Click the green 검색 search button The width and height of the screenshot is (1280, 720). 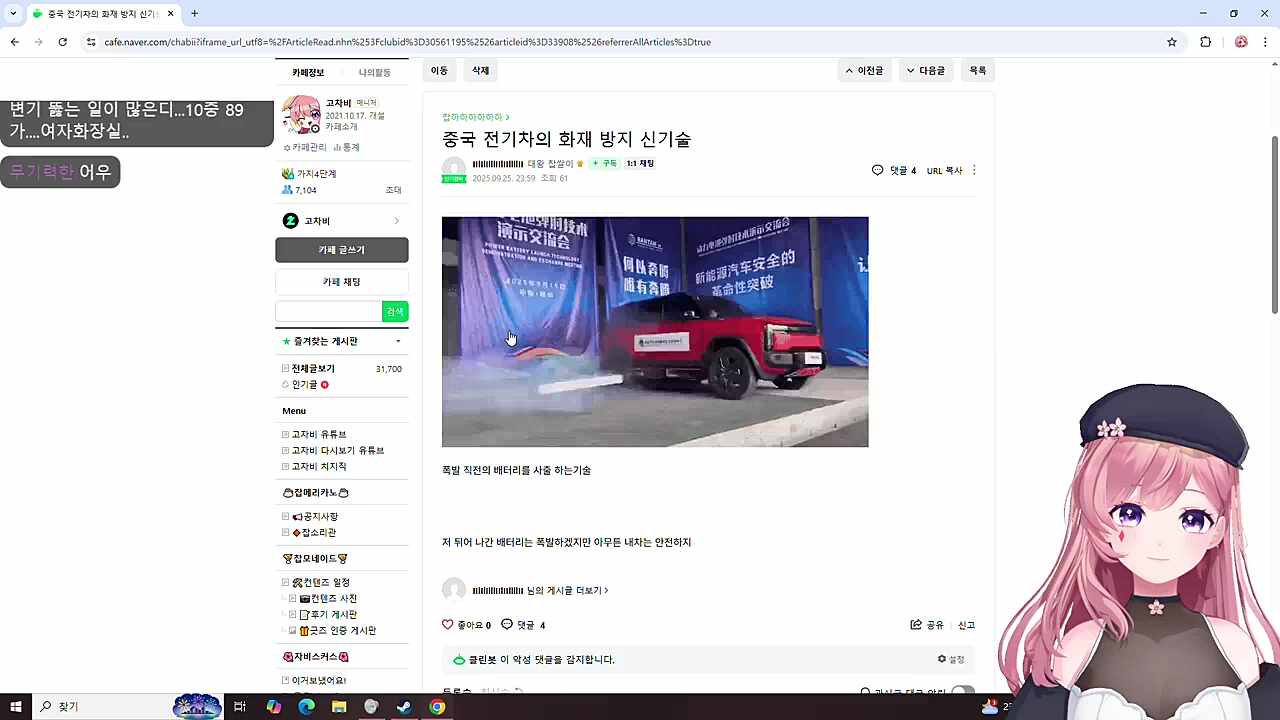(395, 312)
